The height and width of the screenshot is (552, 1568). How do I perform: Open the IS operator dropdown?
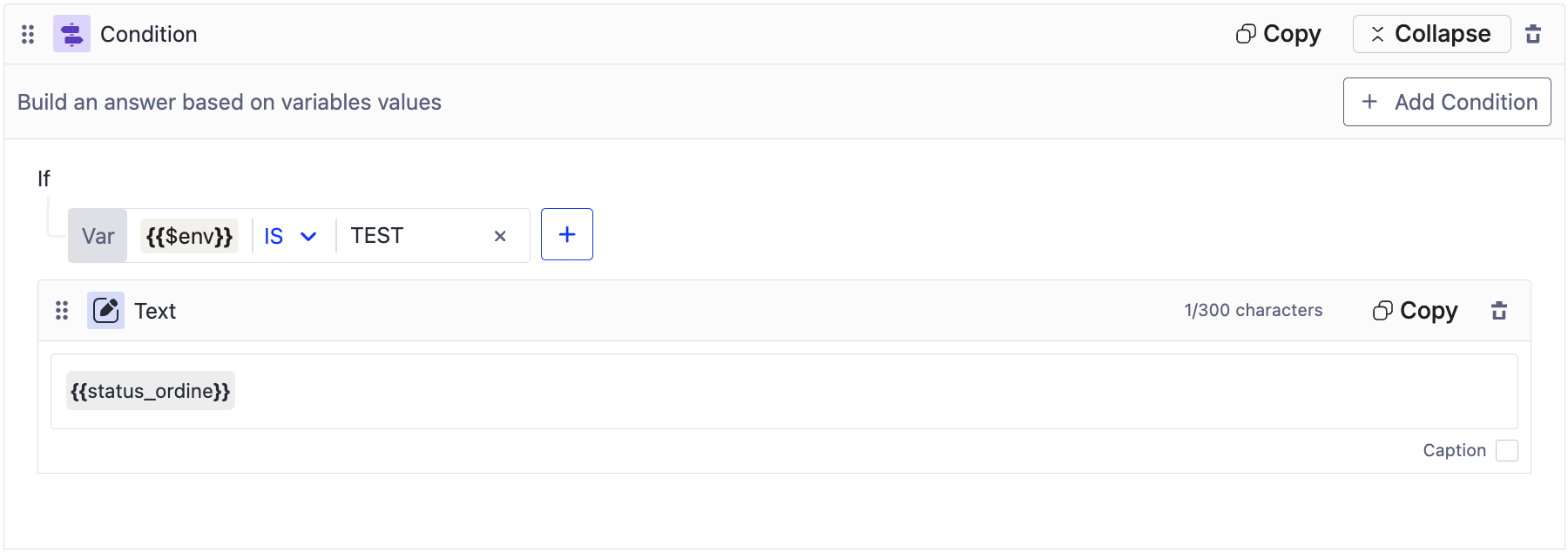(x=290, y=236)
